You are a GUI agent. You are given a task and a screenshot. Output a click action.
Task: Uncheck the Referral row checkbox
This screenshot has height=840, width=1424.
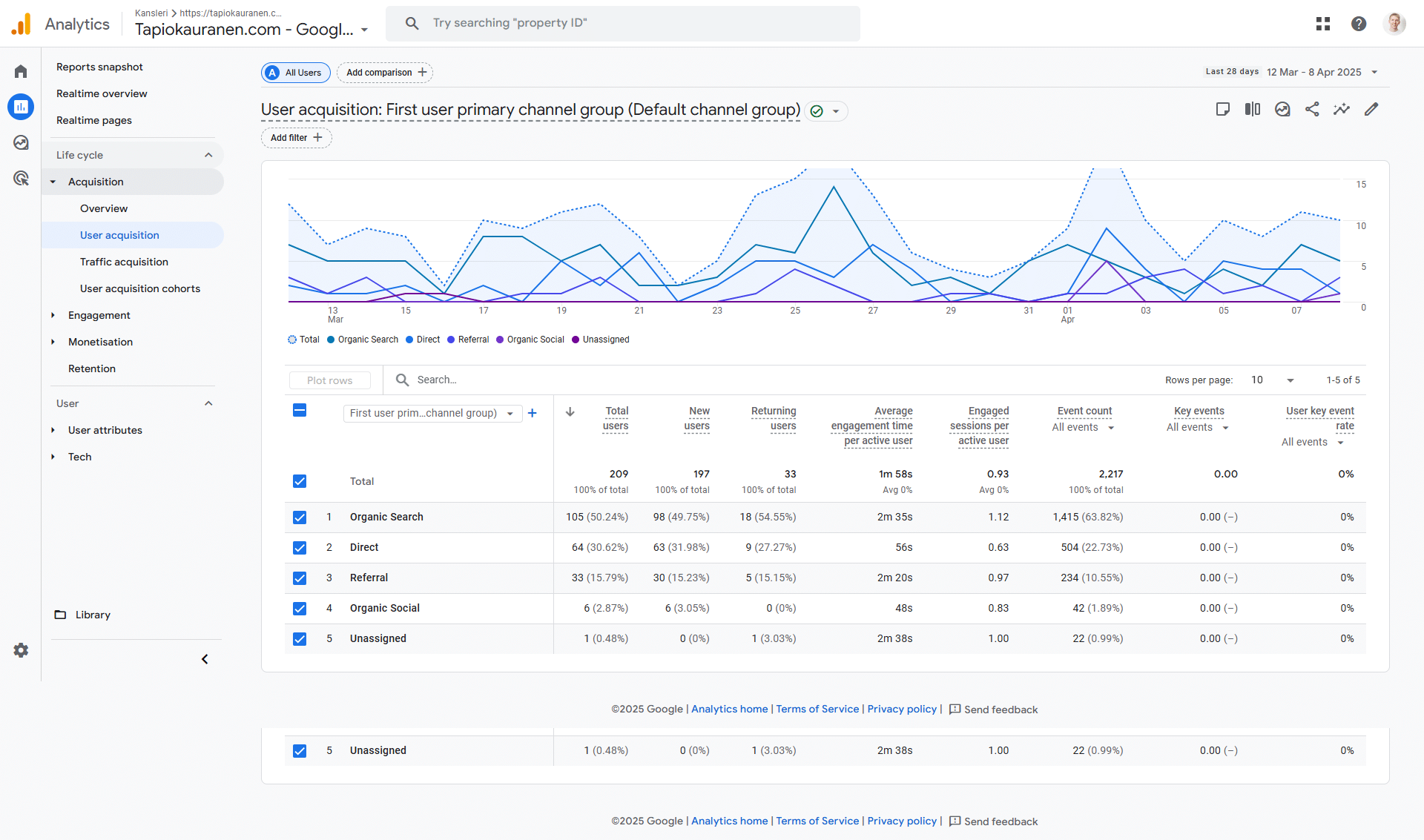click(x=300, y=578)
